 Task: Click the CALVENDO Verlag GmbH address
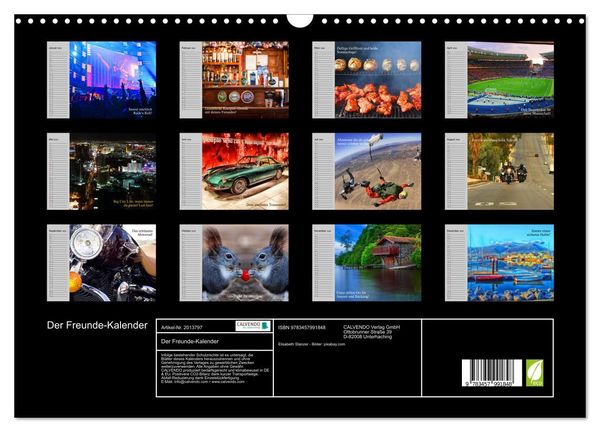[x=372, y=332]
